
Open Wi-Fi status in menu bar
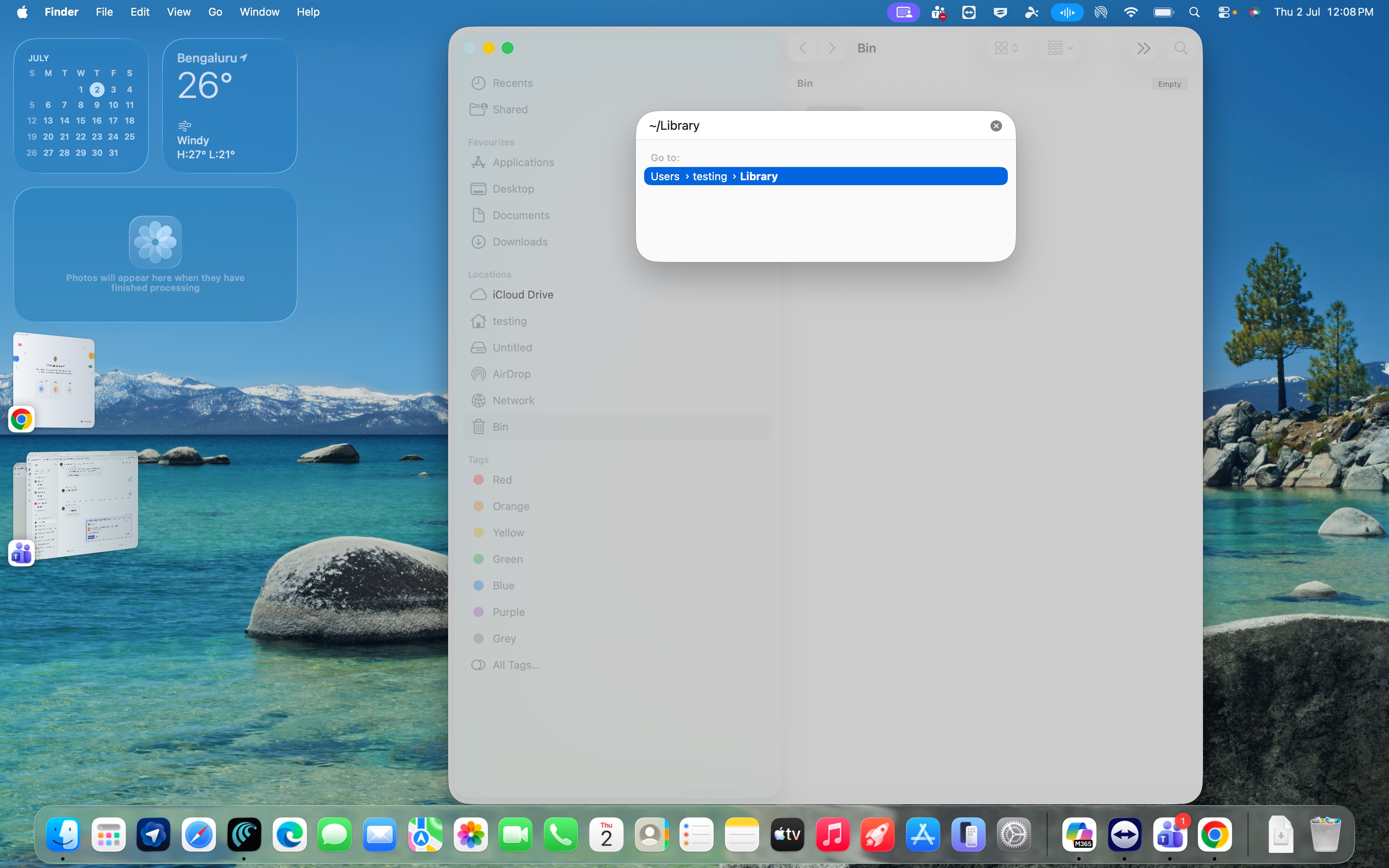[x=1131, y=12]
